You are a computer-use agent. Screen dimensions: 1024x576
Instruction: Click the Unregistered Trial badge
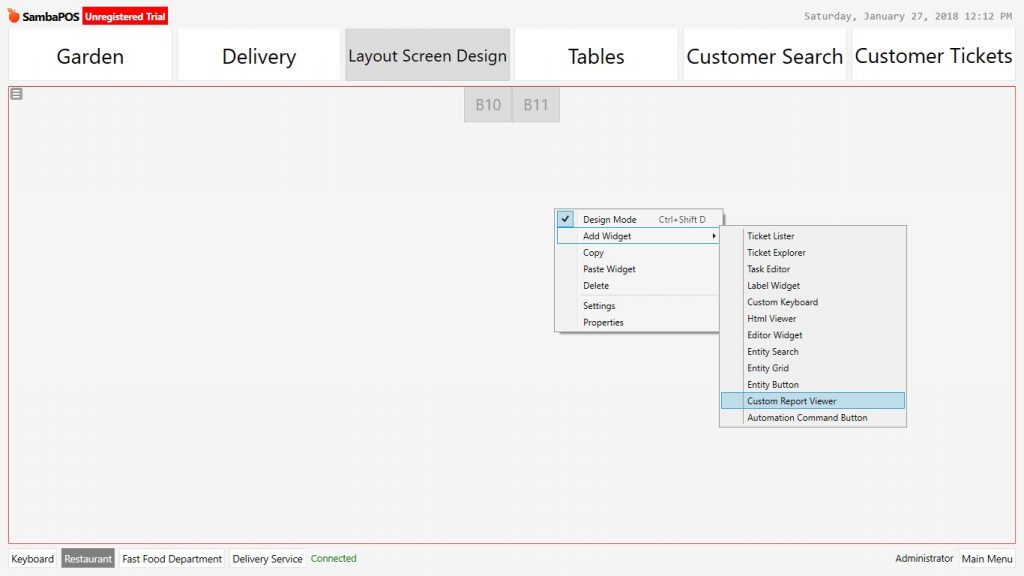coord(125,16)
